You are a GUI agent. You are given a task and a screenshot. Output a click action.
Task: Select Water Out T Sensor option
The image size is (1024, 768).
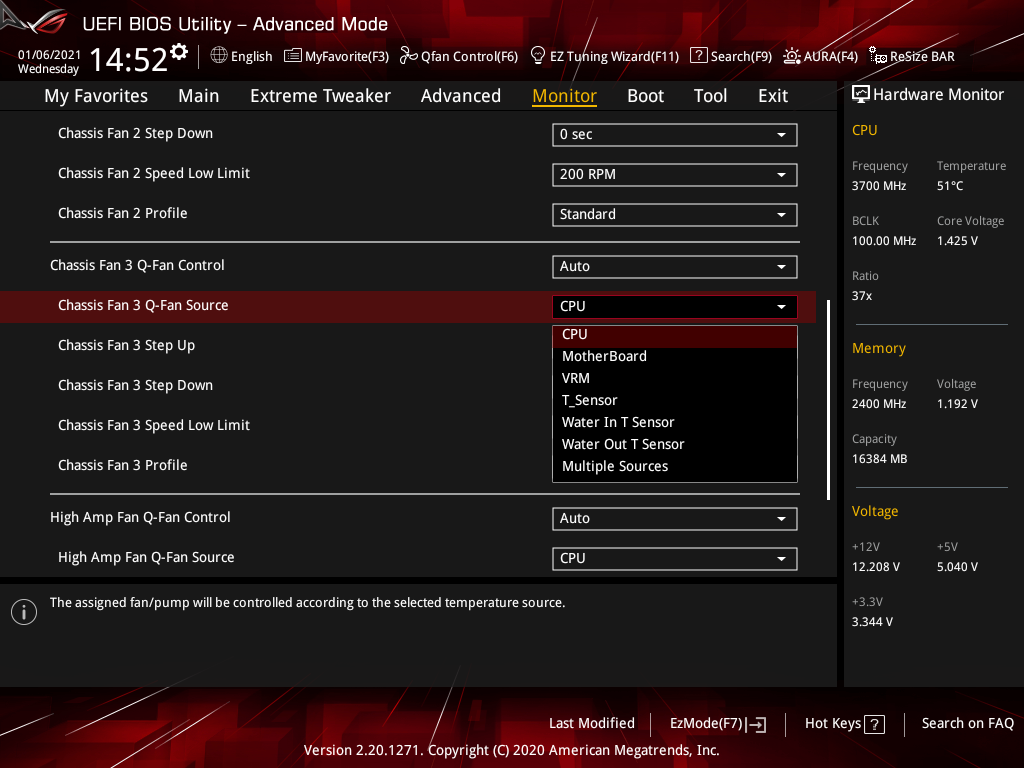675,445
